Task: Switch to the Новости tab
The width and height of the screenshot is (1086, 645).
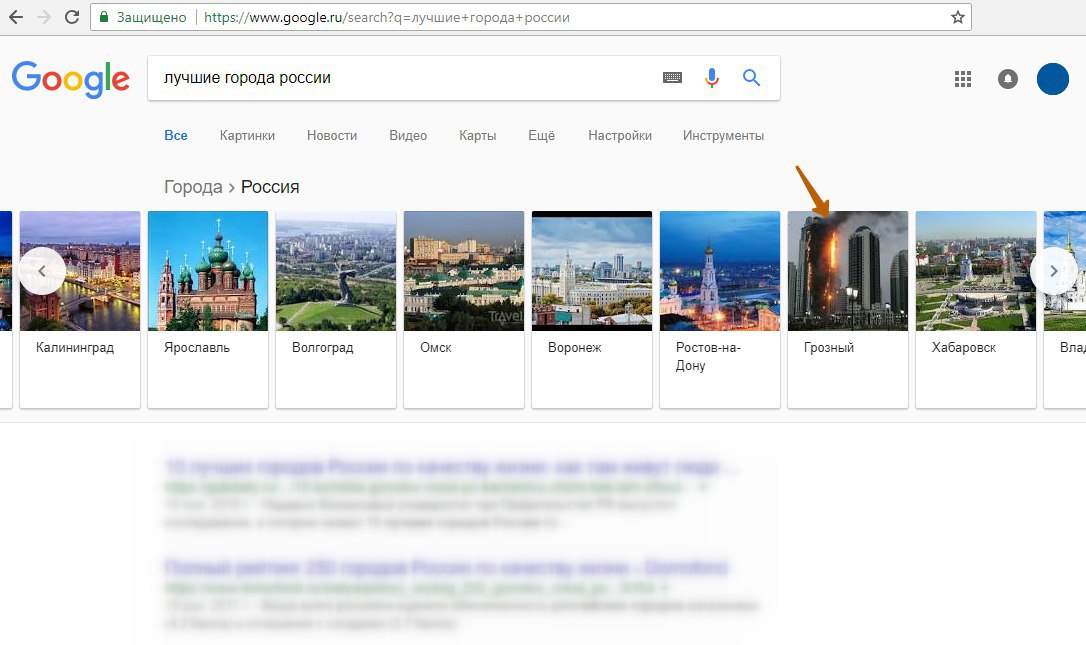Action: pos(332,136)
